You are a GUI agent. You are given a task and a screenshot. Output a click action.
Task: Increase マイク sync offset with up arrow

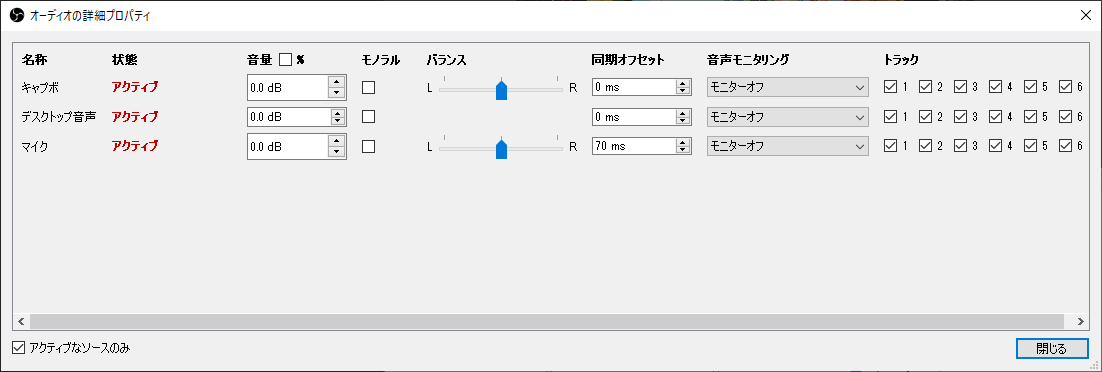click(x=682, y=143)
